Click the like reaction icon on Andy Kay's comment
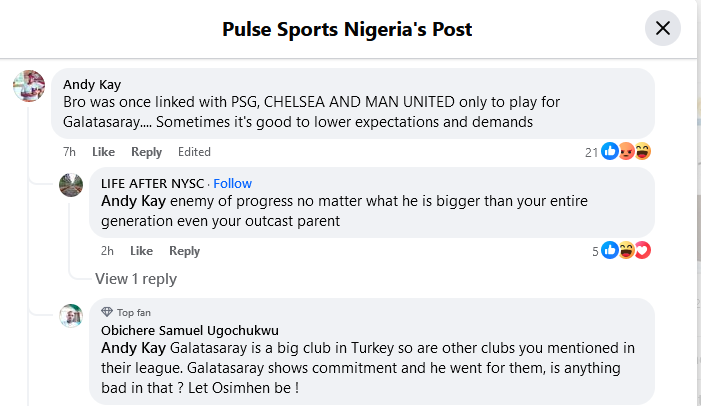This screenshot has height=406, width=701. pos(609,152)
